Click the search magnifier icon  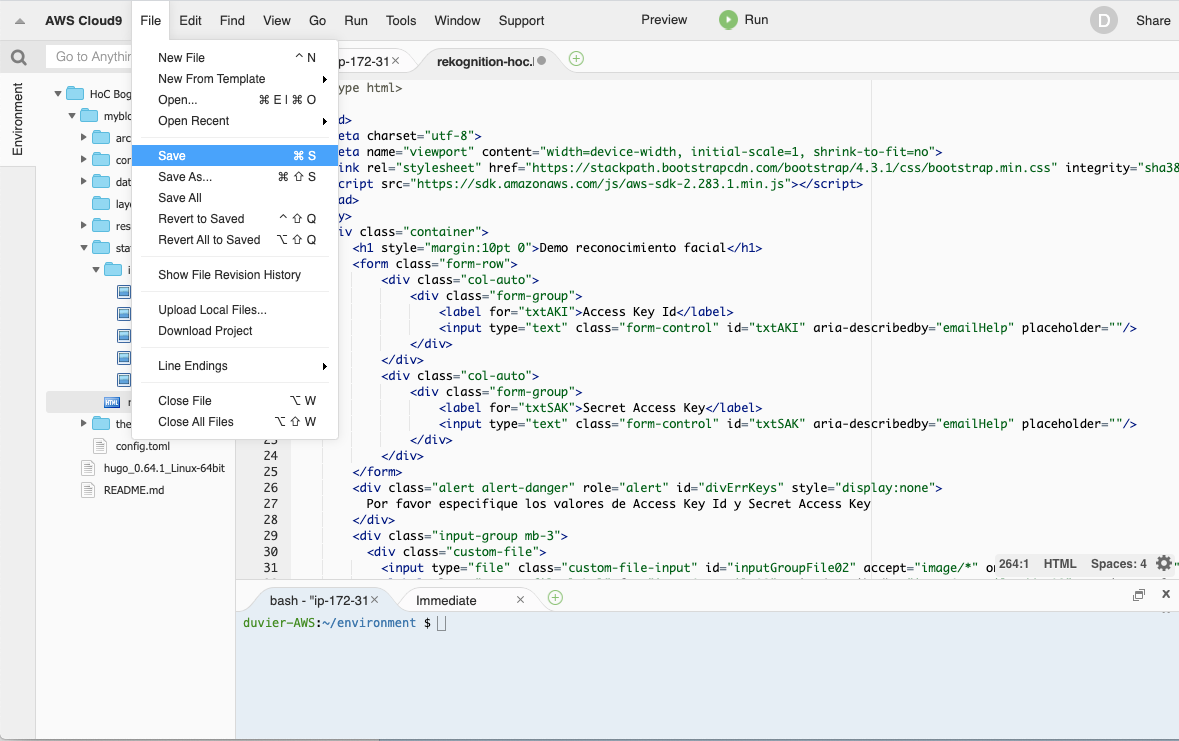pyautogui.click(x=19, y=57)
